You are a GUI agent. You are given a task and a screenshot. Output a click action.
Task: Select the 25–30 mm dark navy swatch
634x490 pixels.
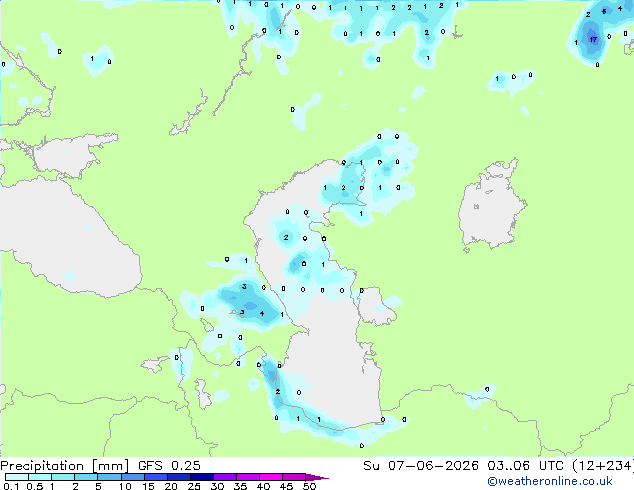(x=201, y=477)
